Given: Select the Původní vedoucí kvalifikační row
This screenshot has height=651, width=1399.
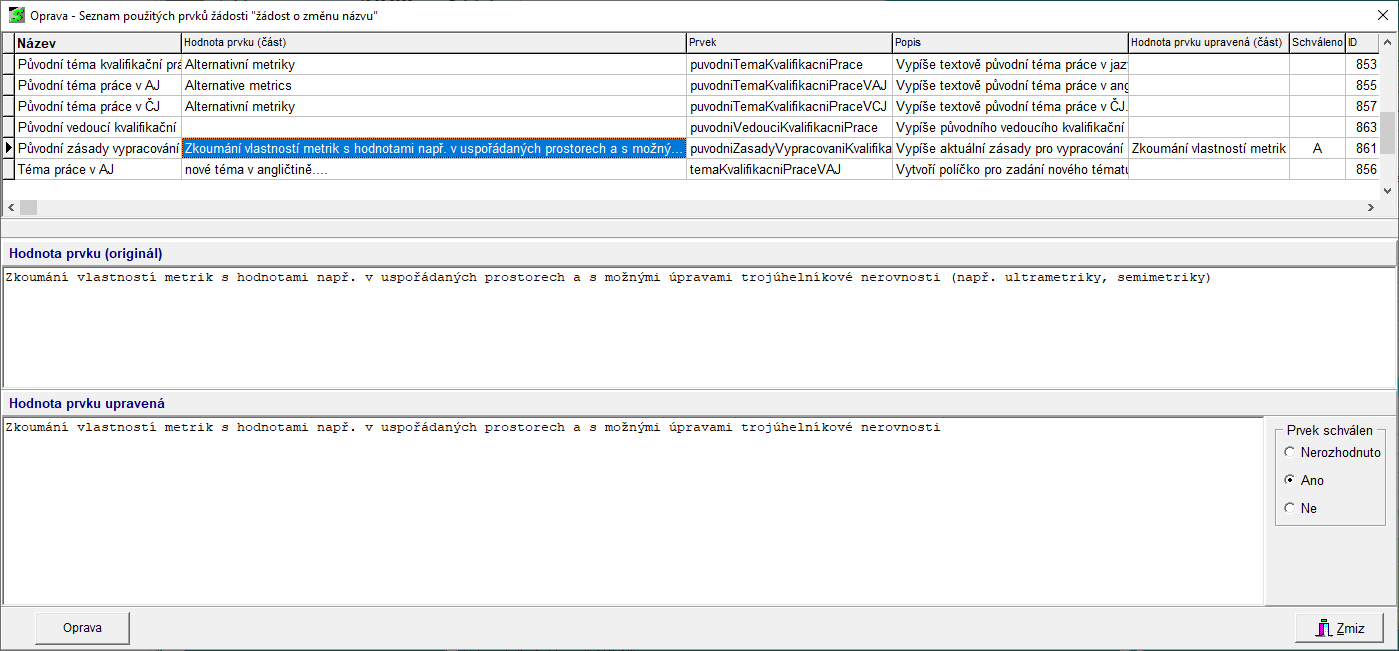Looking at the screenshot, I should 97,128.
